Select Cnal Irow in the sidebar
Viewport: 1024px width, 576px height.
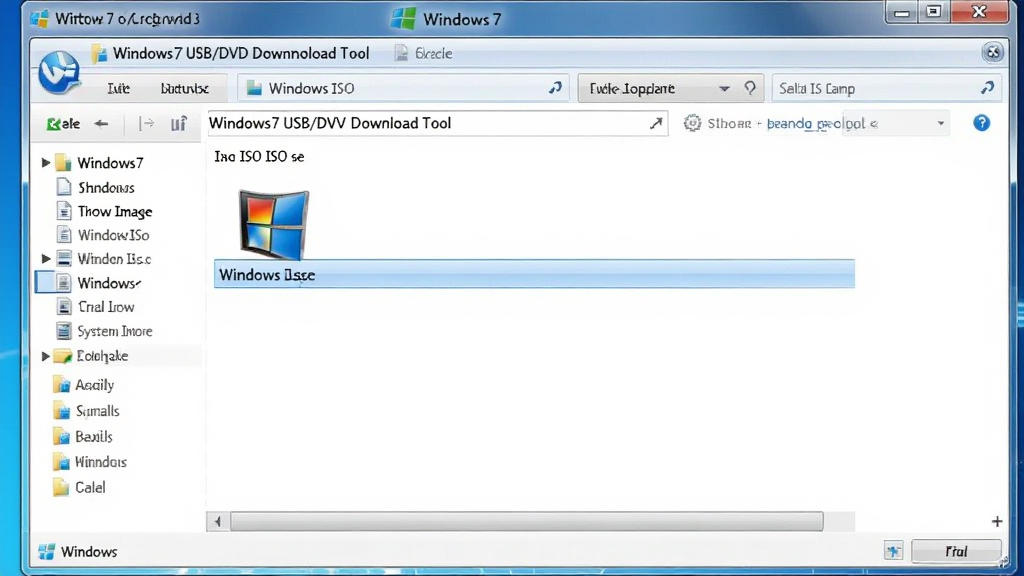pyautogui.click(x=106, y=306)
